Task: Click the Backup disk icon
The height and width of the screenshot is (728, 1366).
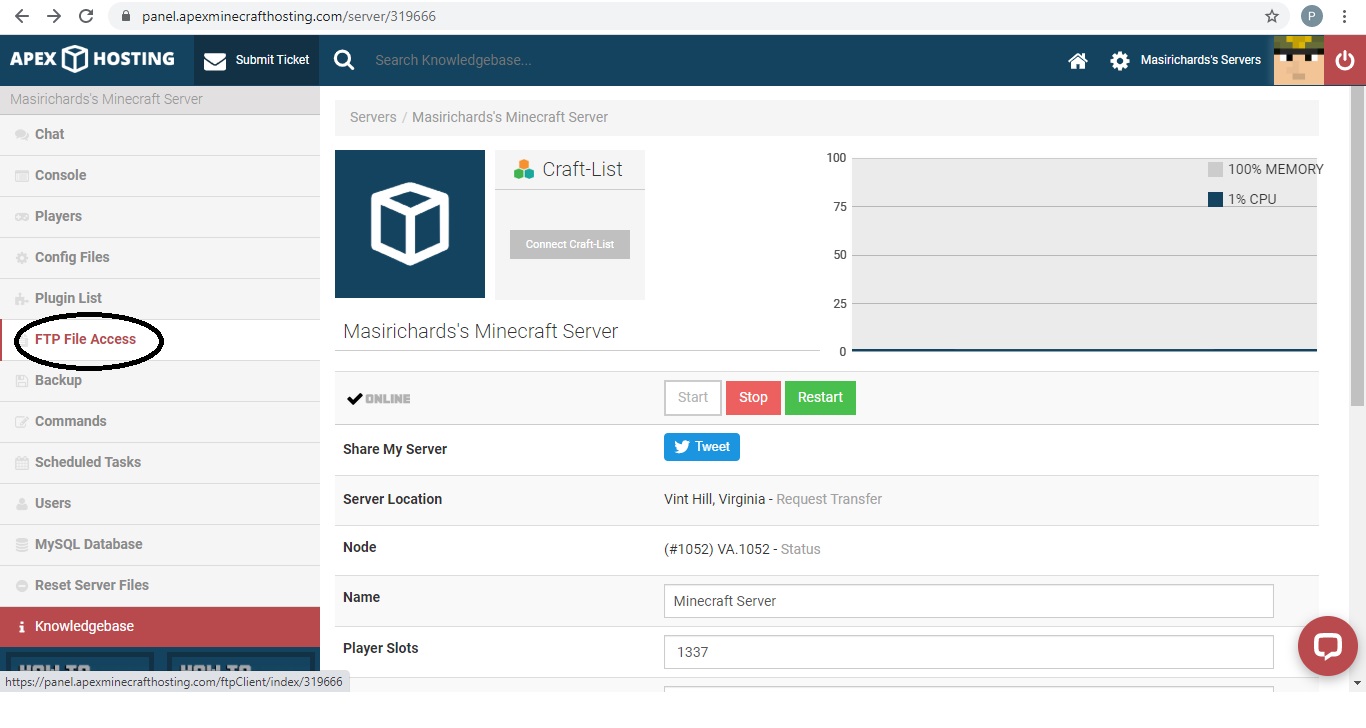Action: click(22, 381)
